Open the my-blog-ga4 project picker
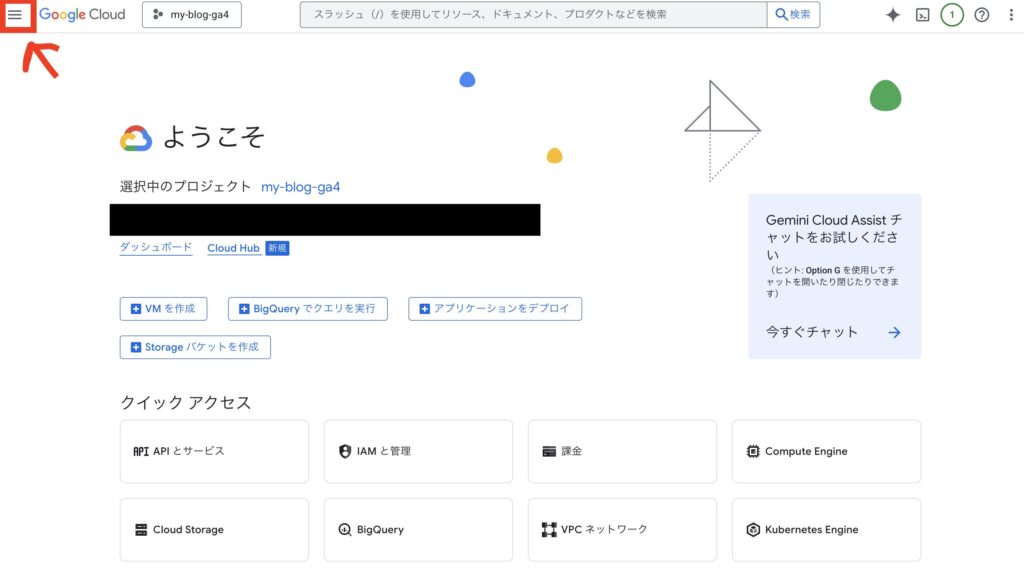This screenshot has height=583, width=1024. tap(192, 14)
